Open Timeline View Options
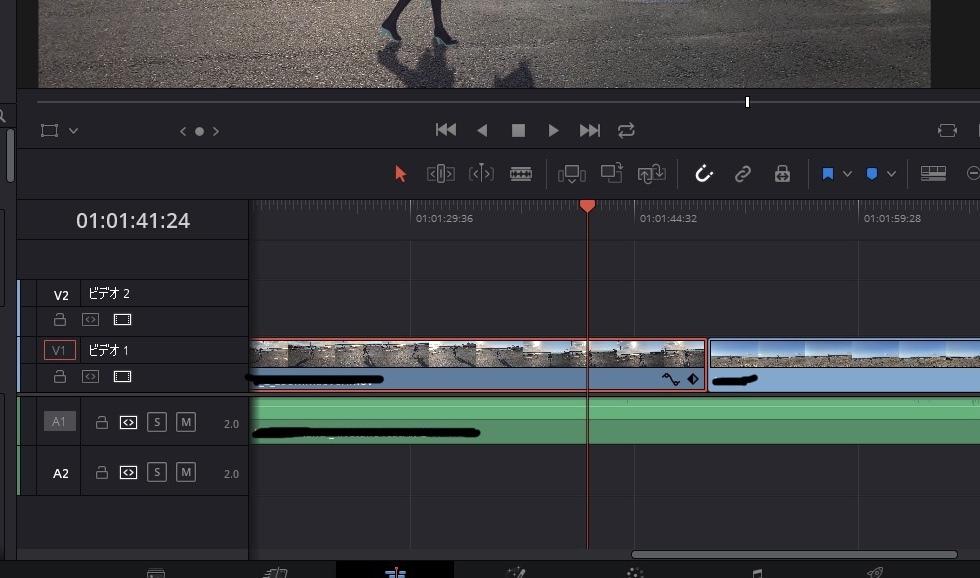This screenshot has width=980, height=578. [x=933, y=174]
